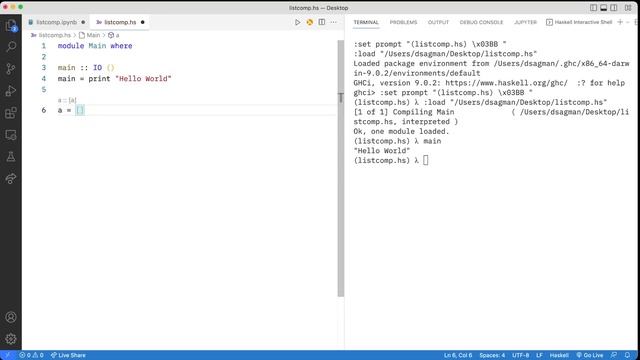This screenshot has height=360, width=640.
Task: Open the Live Share activity bar view
Action: point(11,178)
